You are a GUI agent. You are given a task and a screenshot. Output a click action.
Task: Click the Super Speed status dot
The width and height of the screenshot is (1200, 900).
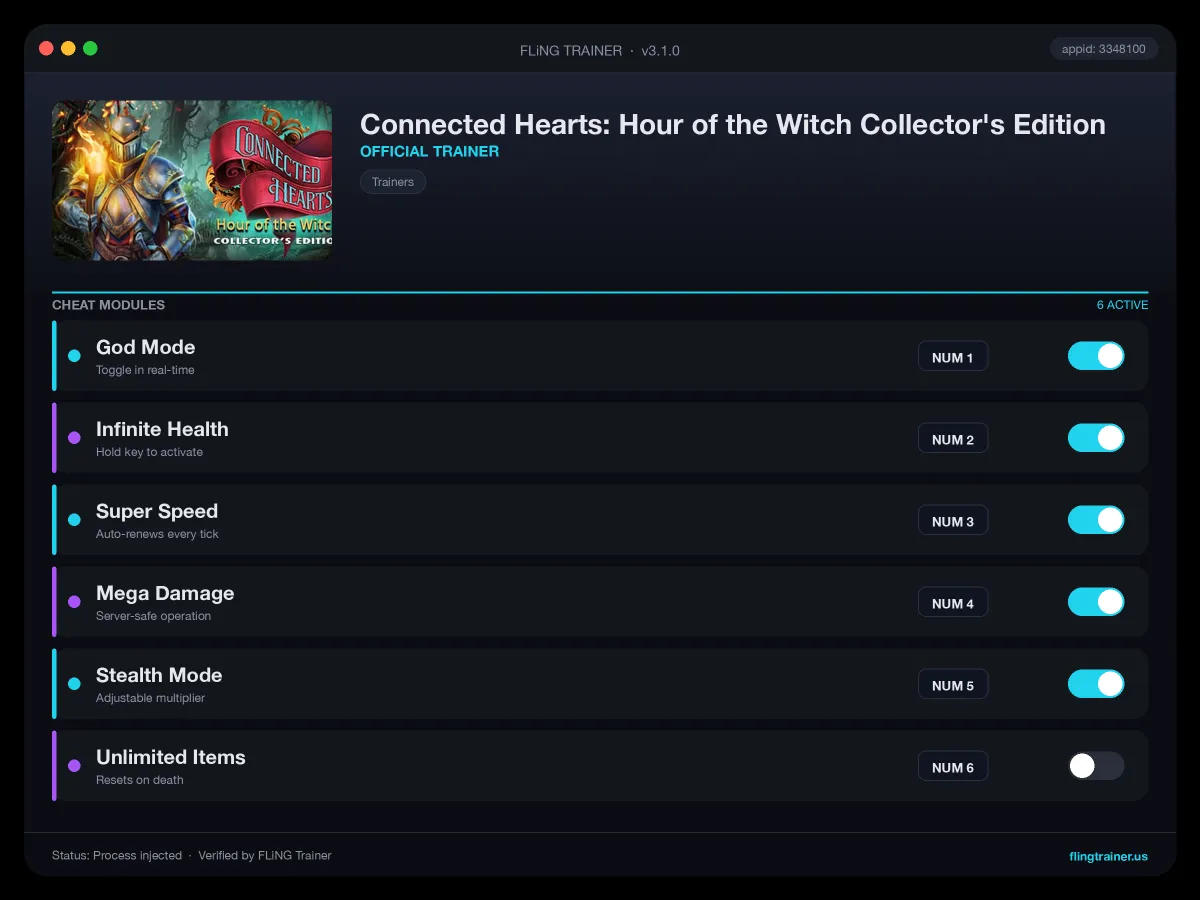(74, 520)
